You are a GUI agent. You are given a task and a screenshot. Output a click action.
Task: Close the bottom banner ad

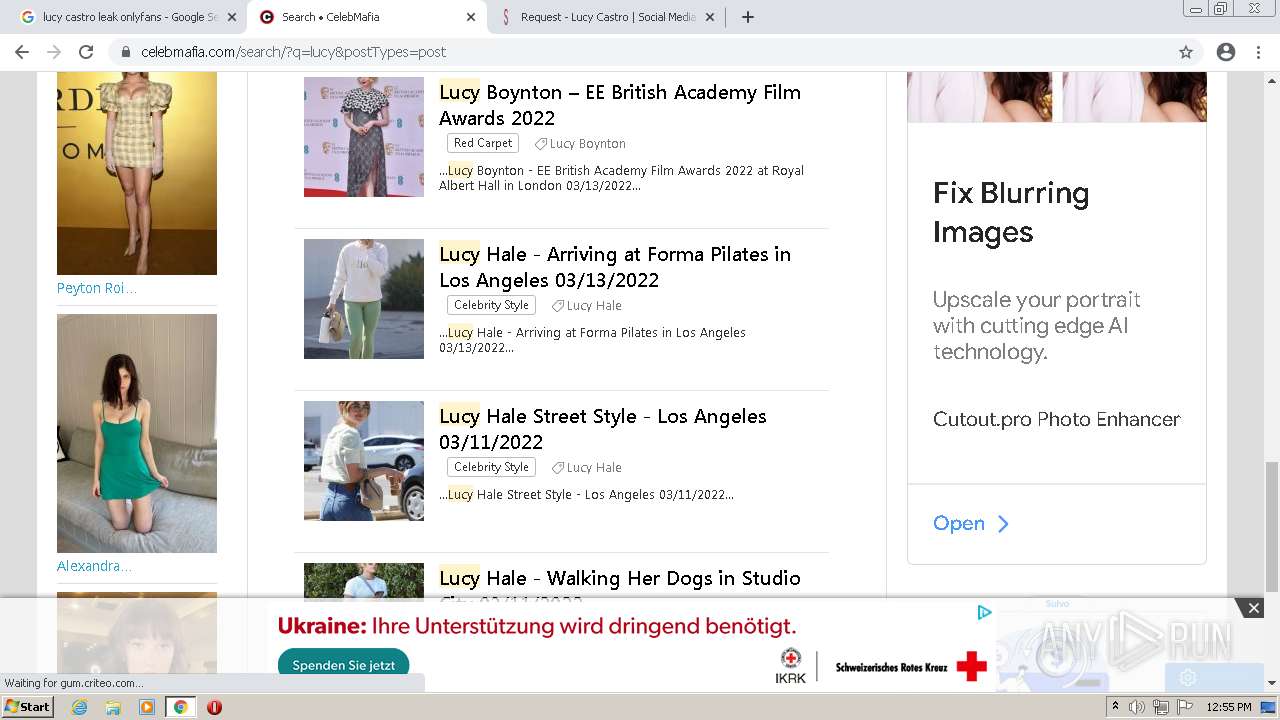tap(1253, 608)
